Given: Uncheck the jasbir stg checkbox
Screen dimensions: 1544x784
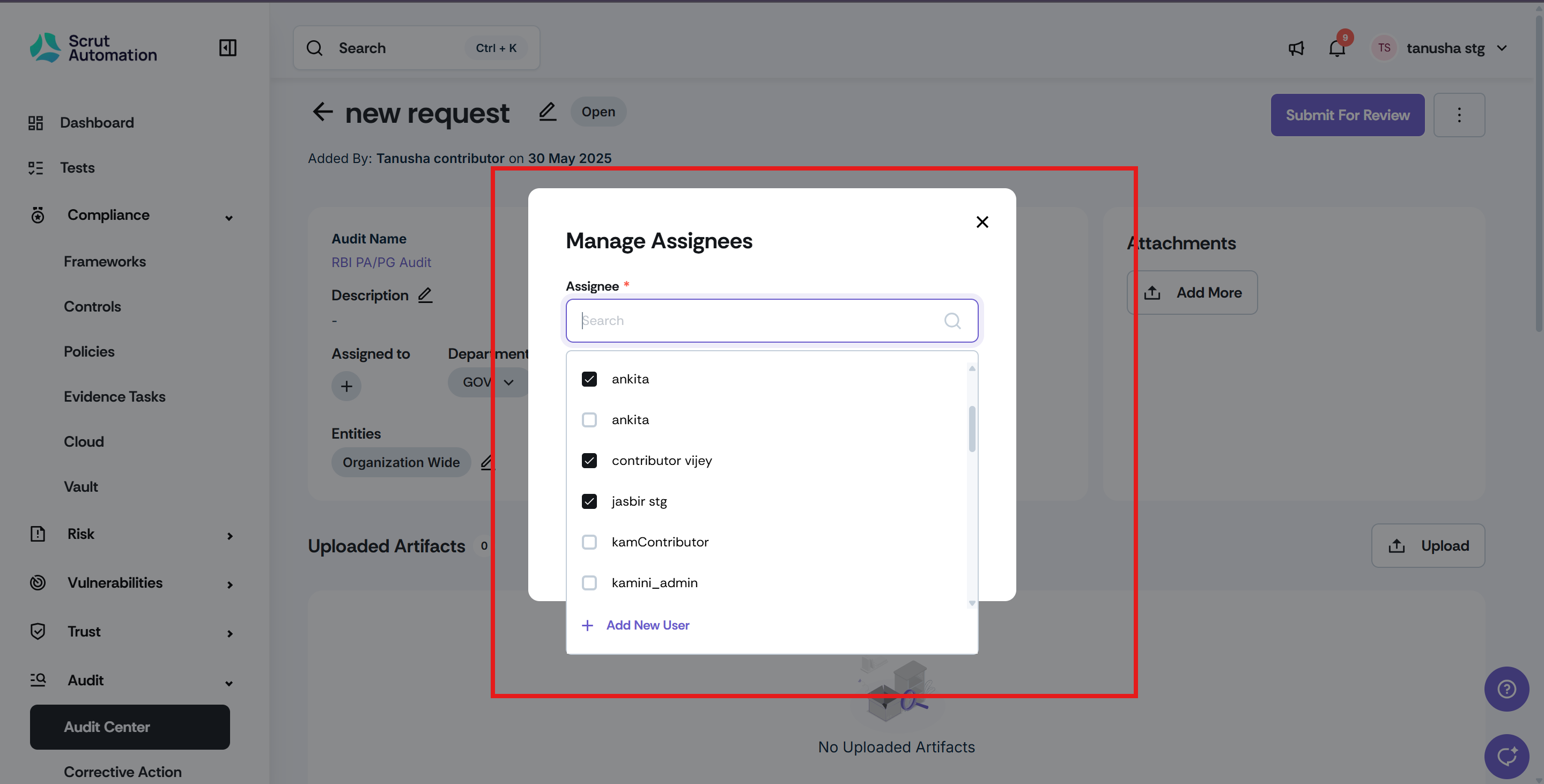Looking at the screenshot, I should click(589, 501).
